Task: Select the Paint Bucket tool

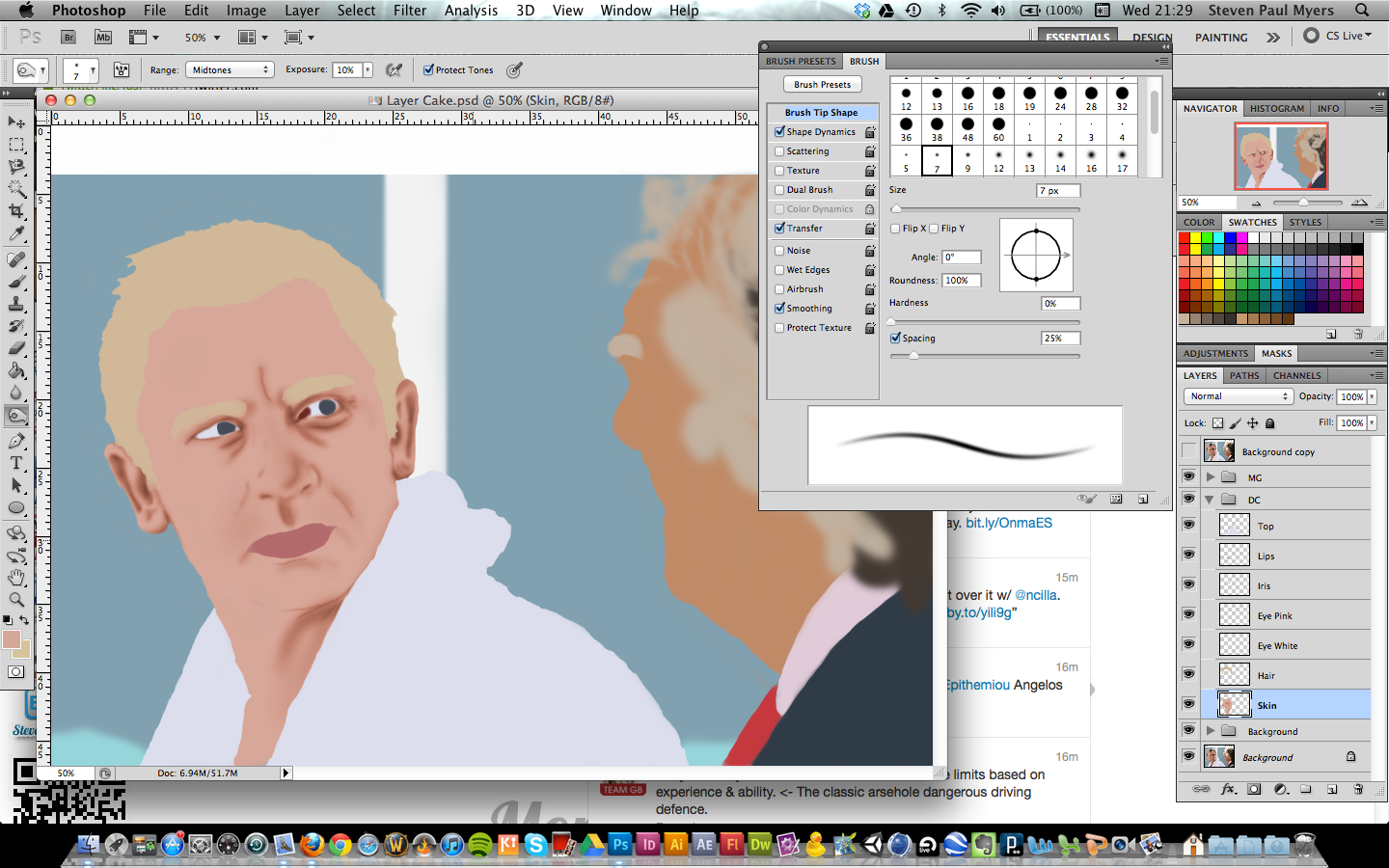Action: coord(16,370)
